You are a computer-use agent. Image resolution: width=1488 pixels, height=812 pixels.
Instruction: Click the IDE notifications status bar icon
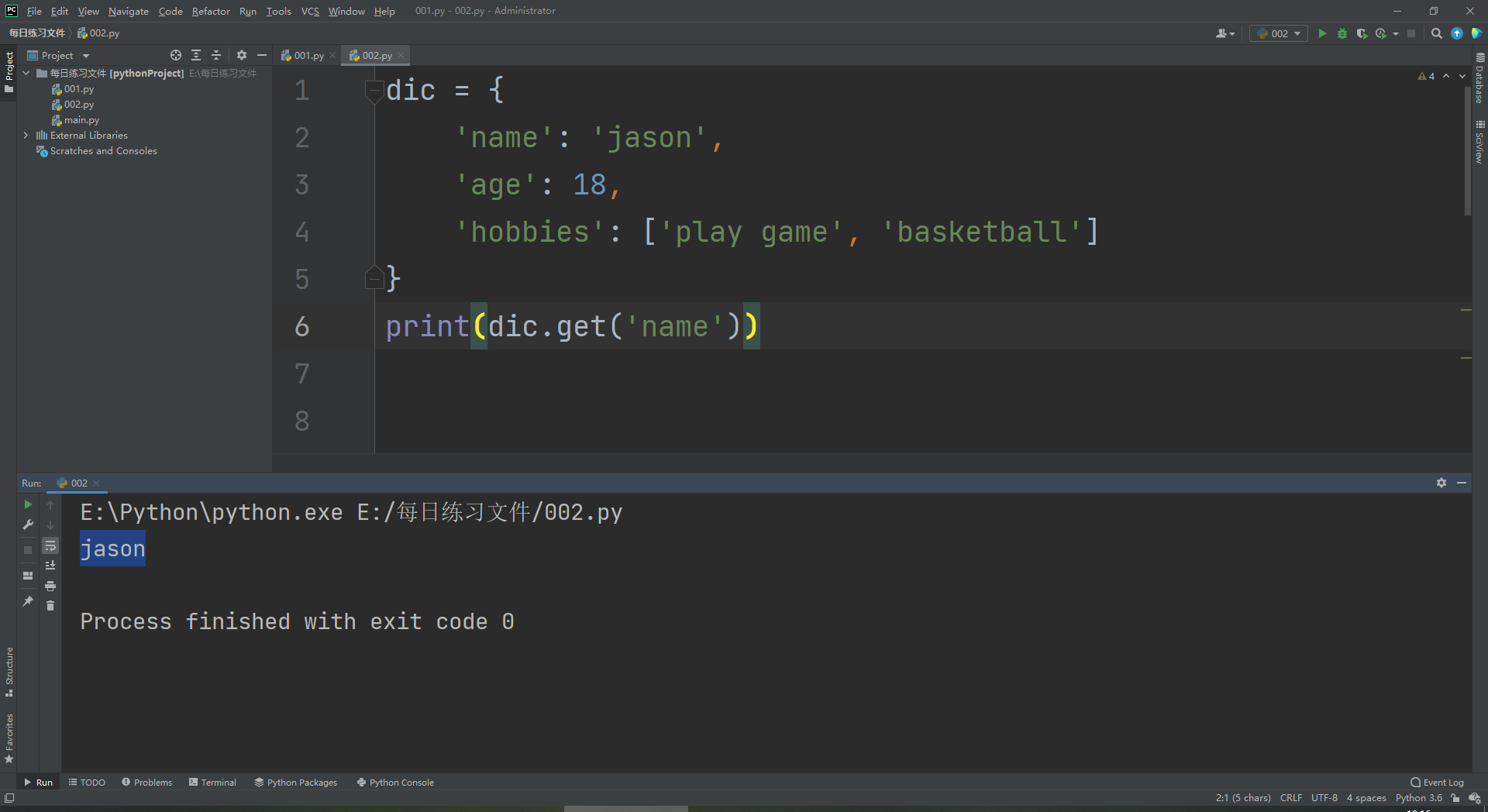pyautogui.click(x=1475, y=798)
